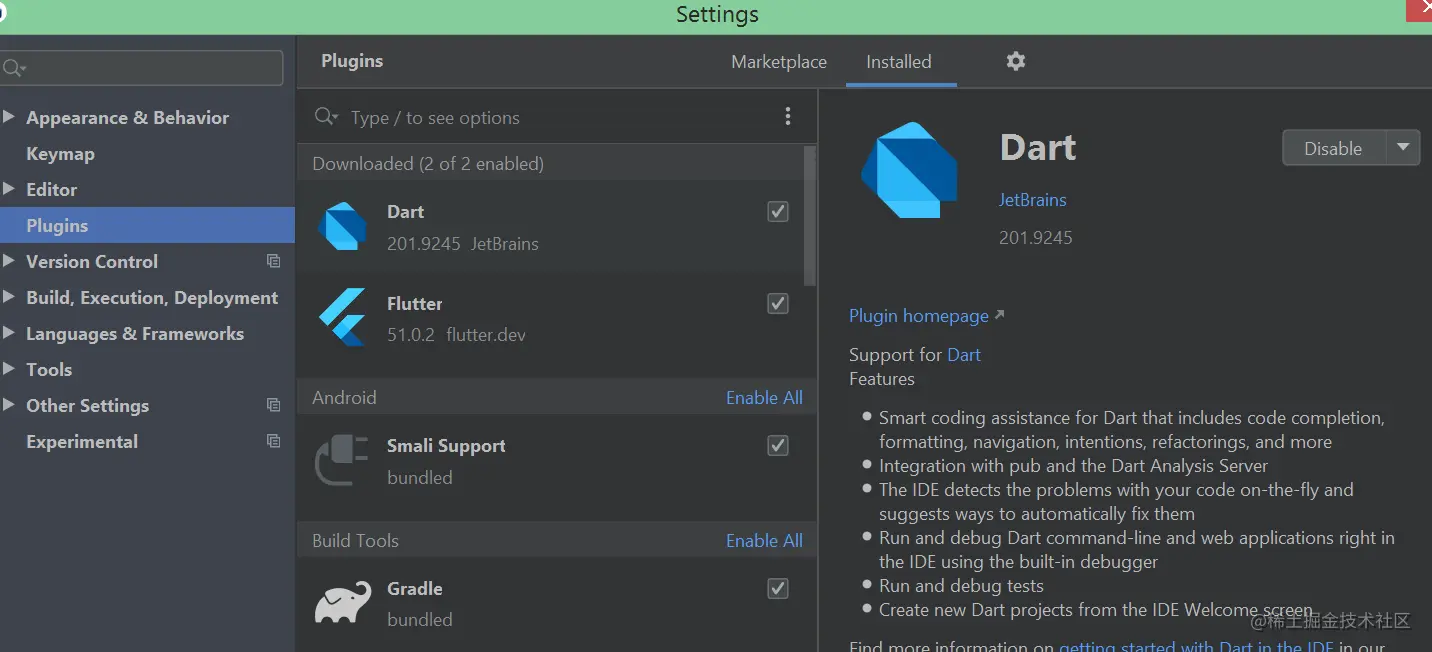Screen dimensions: 1432x652
Task: Click Version Control project-level copy icon
Action: 273,261
